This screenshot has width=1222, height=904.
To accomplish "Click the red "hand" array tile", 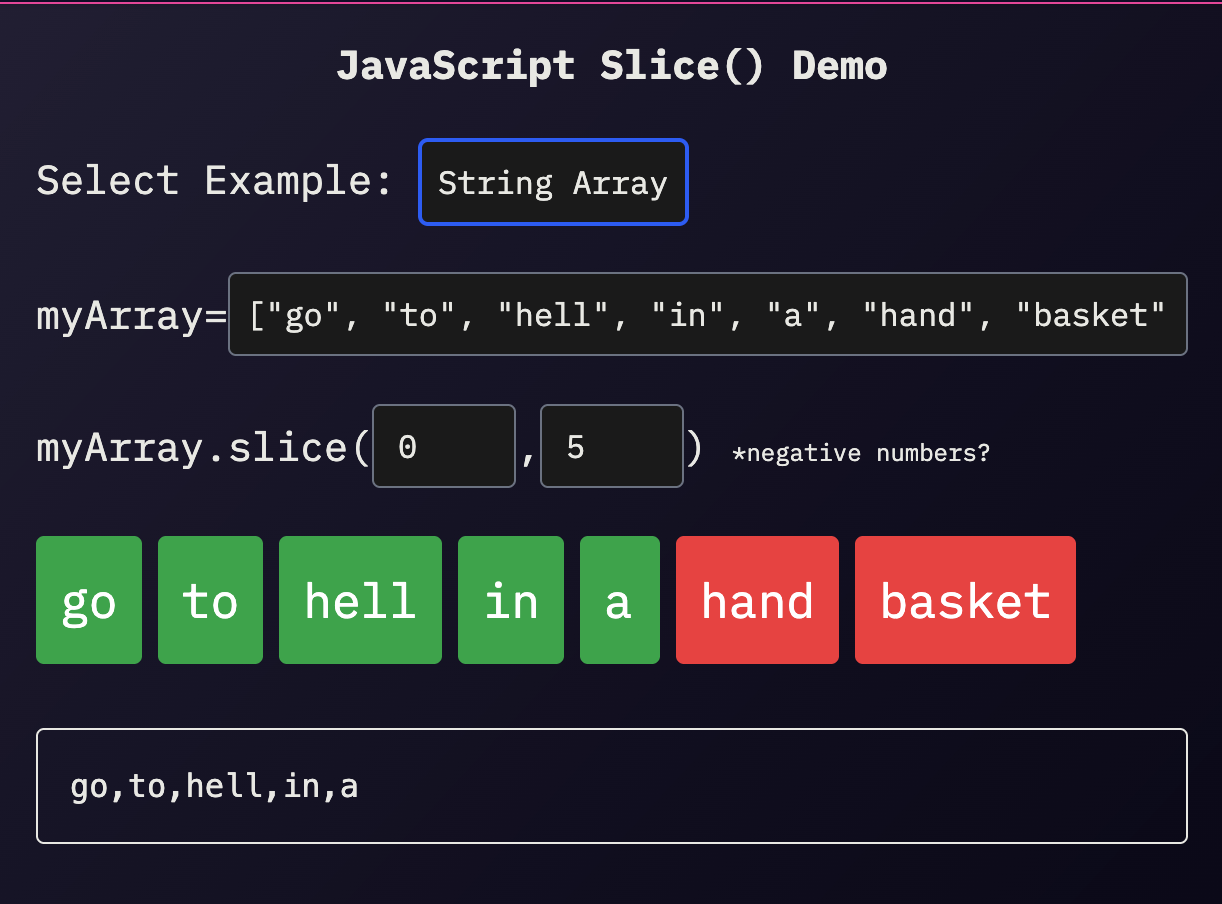I will (x=757, y=600).
